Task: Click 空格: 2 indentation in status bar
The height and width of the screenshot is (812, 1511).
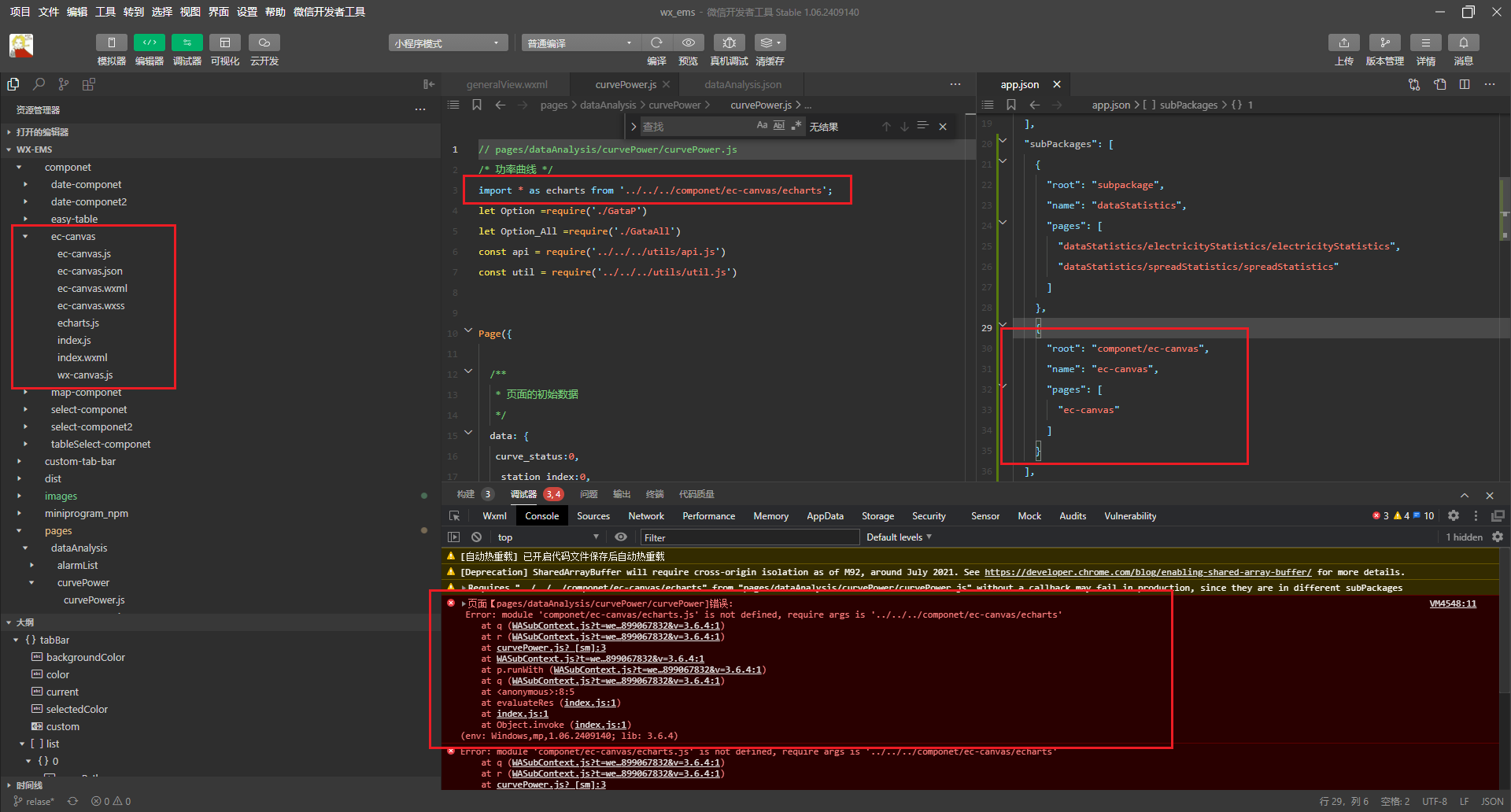Action: point(1395,801)
